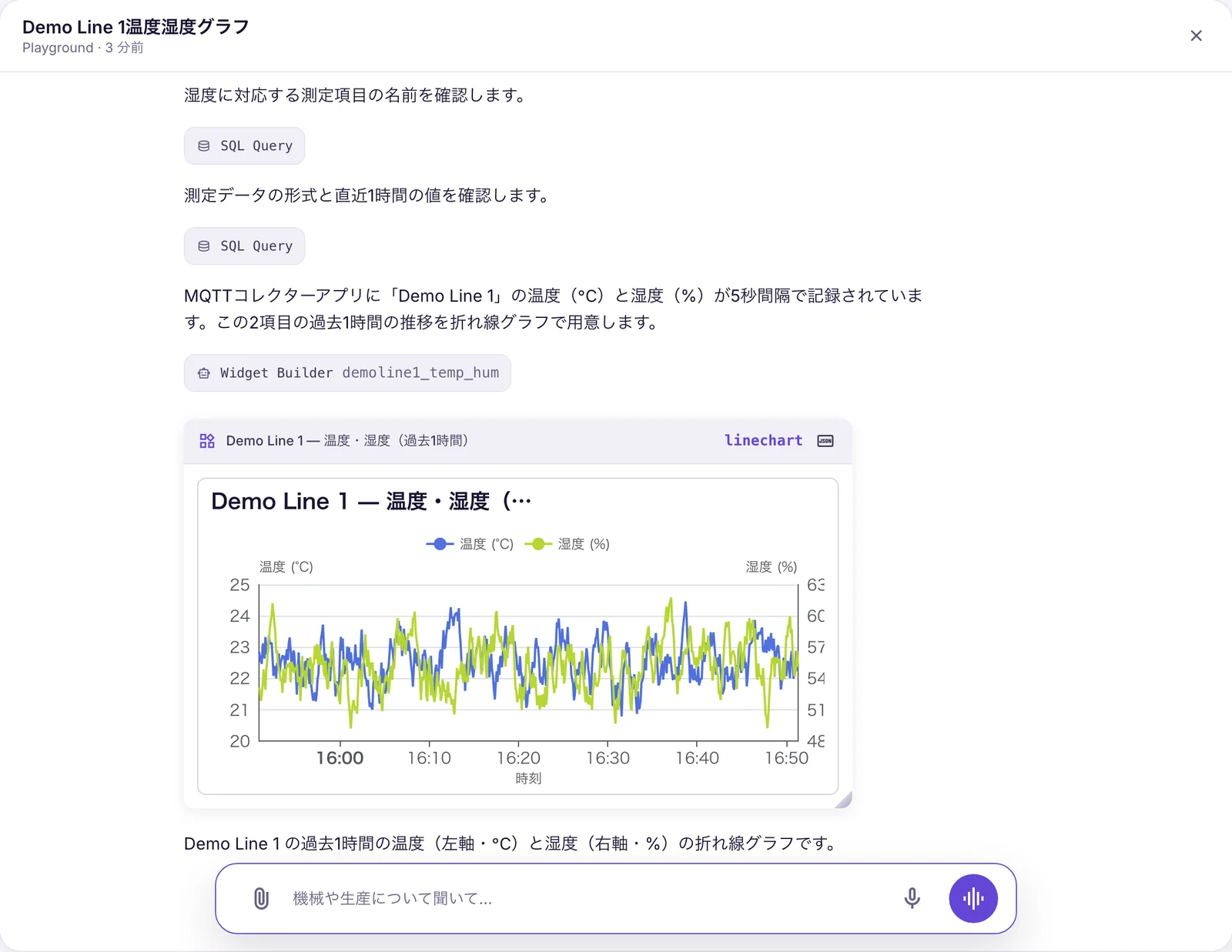
Task: Click the 時刻 axis title
Action: 528,778
